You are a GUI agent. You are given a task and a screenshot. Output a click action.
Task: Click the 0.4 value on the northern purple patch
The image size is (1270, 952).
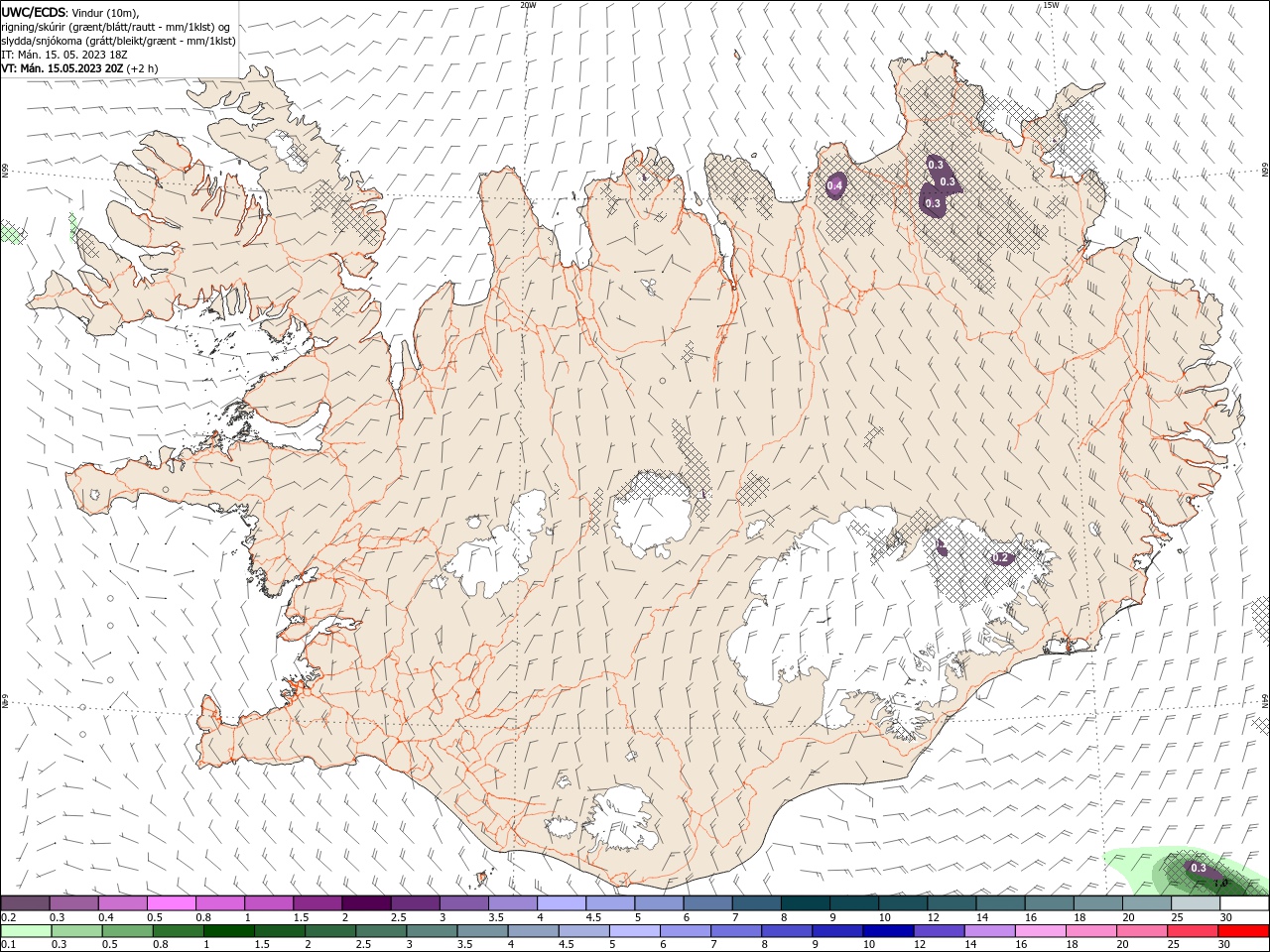coord(834,185)
